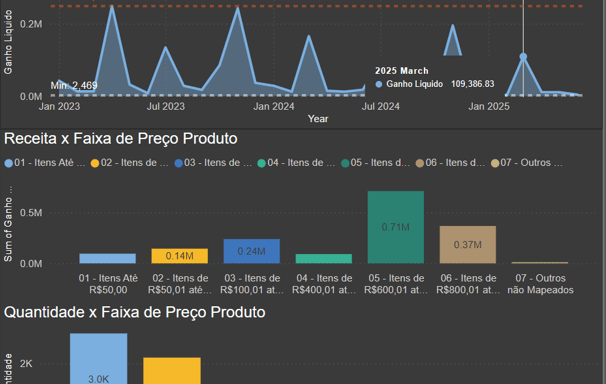The height and width of the screenshot is (384, 606).
Task: Click the Receita x Faixa de Preço Produto title
Action: coord(121,139)
